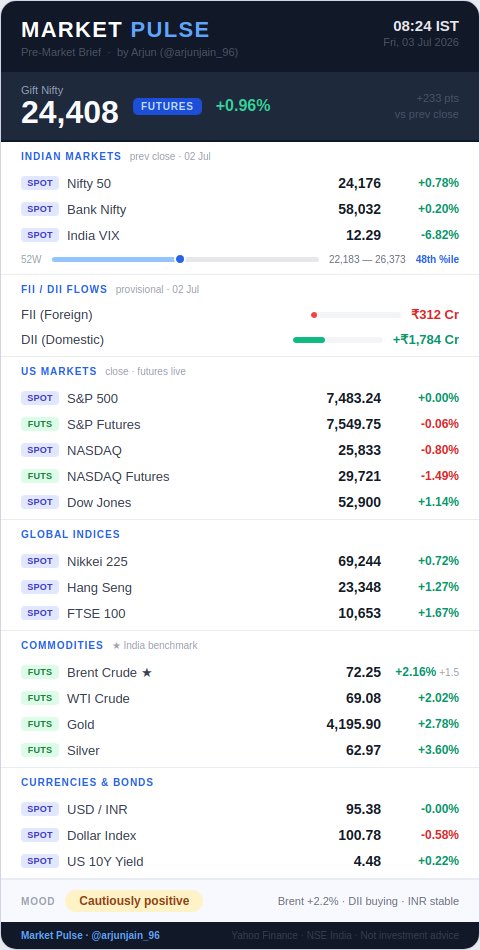Click the Yahoo Finance source footer text
This screenshot has width=480, height=950.
coord(264,935)
